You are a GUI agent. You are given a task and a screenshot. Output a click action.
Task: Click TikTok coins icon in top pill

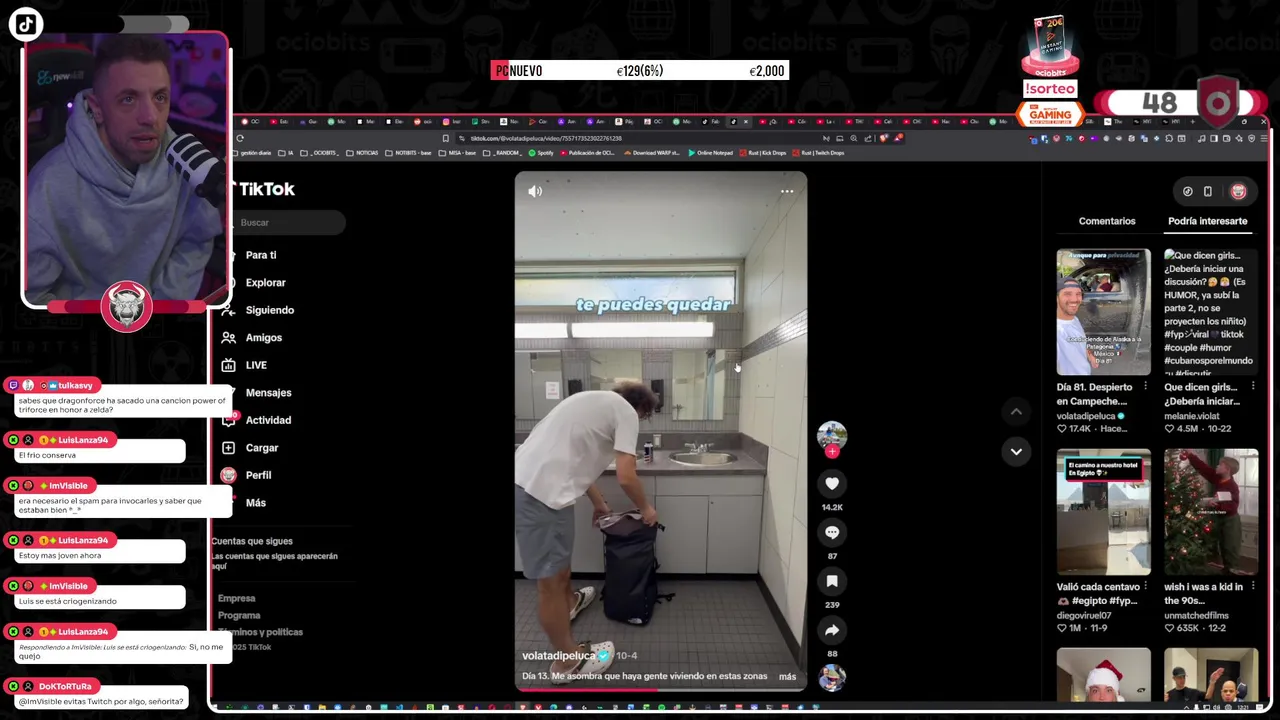point(1188,191)
